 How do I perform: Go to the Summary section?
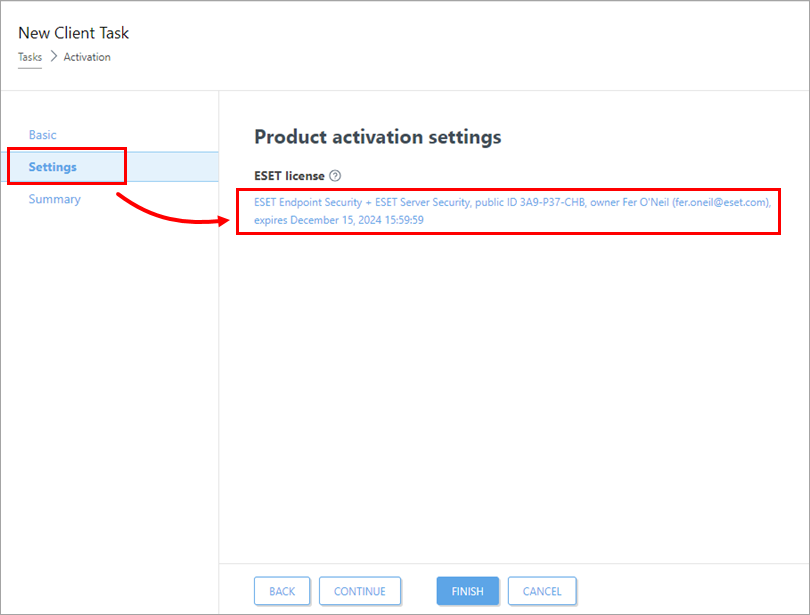click(55, 199)
